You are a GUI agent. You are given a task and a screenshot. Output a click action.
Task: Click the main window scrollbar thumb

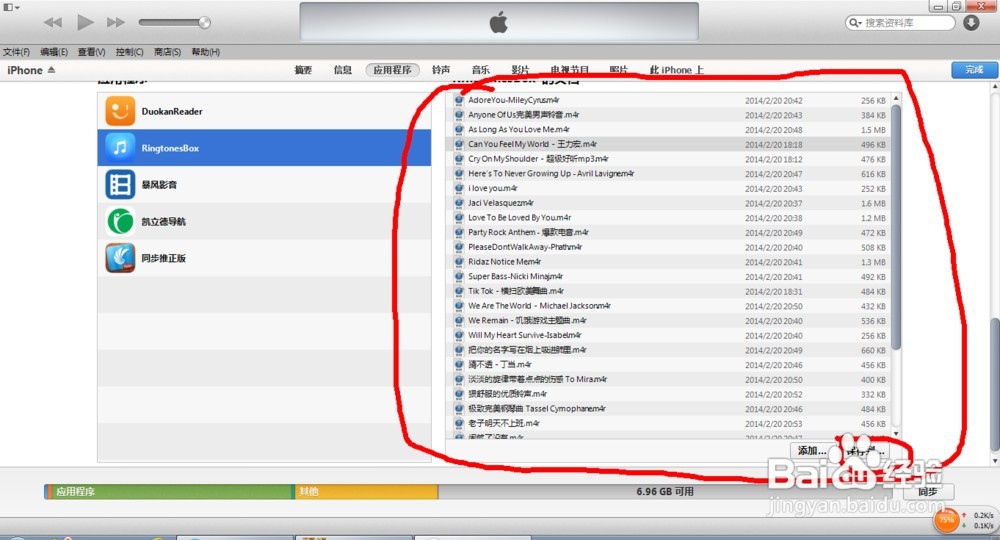point(995,384)
